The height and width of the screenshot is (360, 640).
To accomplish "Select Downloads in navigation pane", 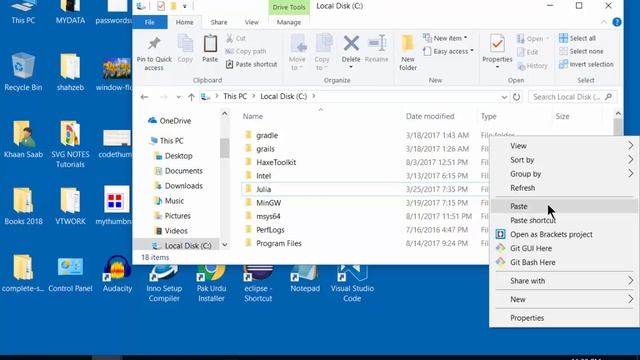I will point(179,186).
